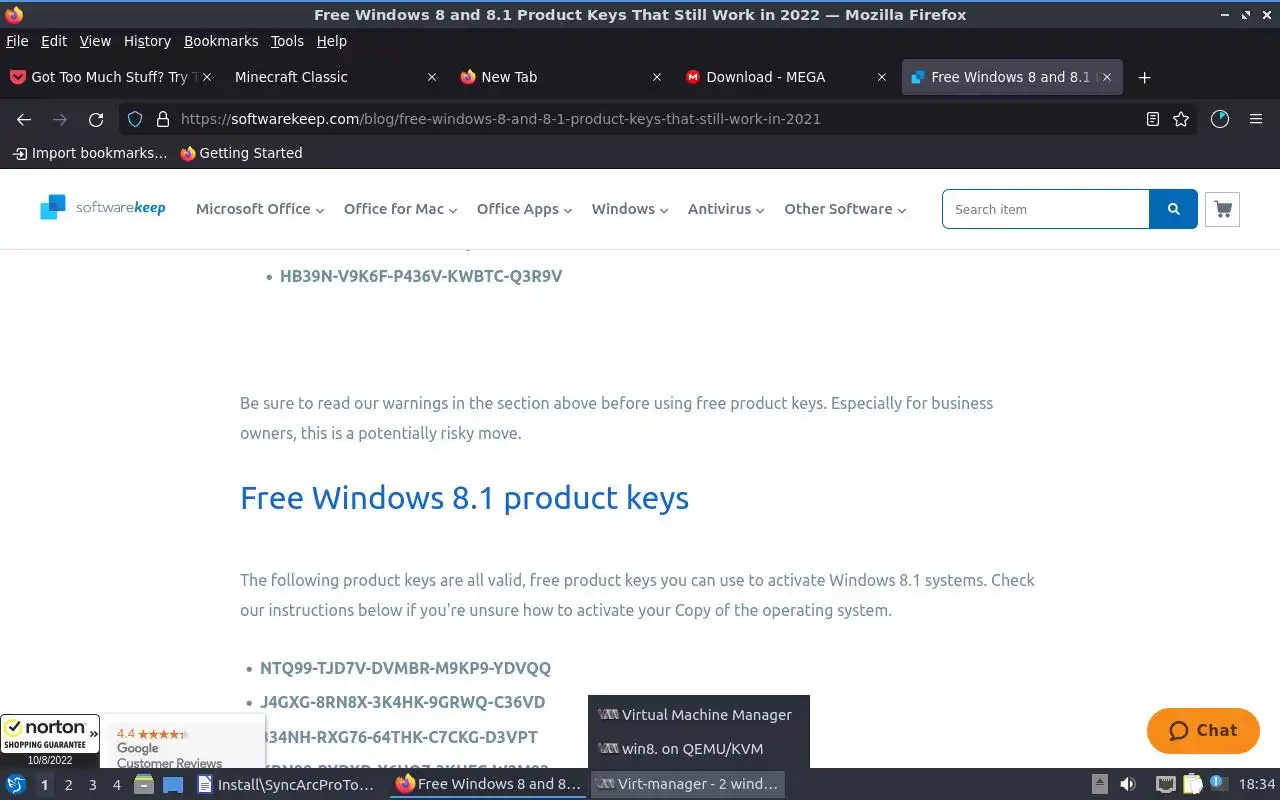Open volume control in system tray

point(1128,784)
